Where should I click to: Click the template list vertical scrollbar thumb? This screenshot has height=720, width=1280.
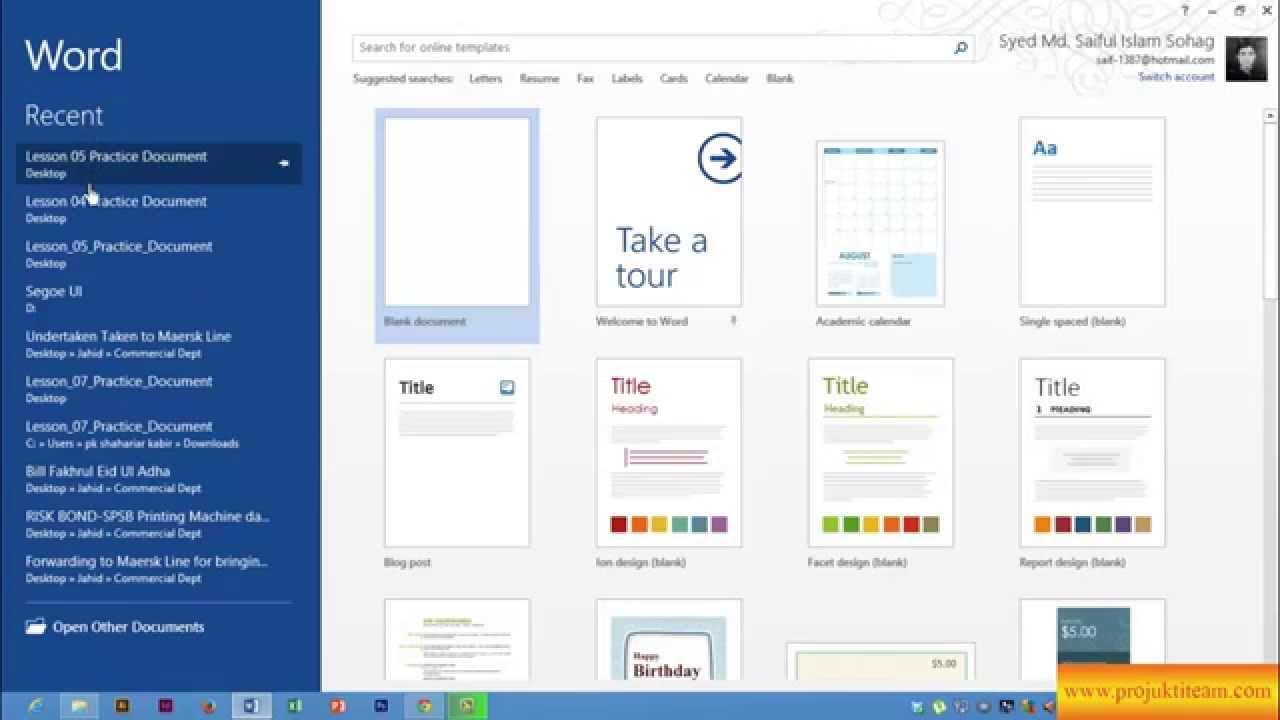click(1270, 210)
